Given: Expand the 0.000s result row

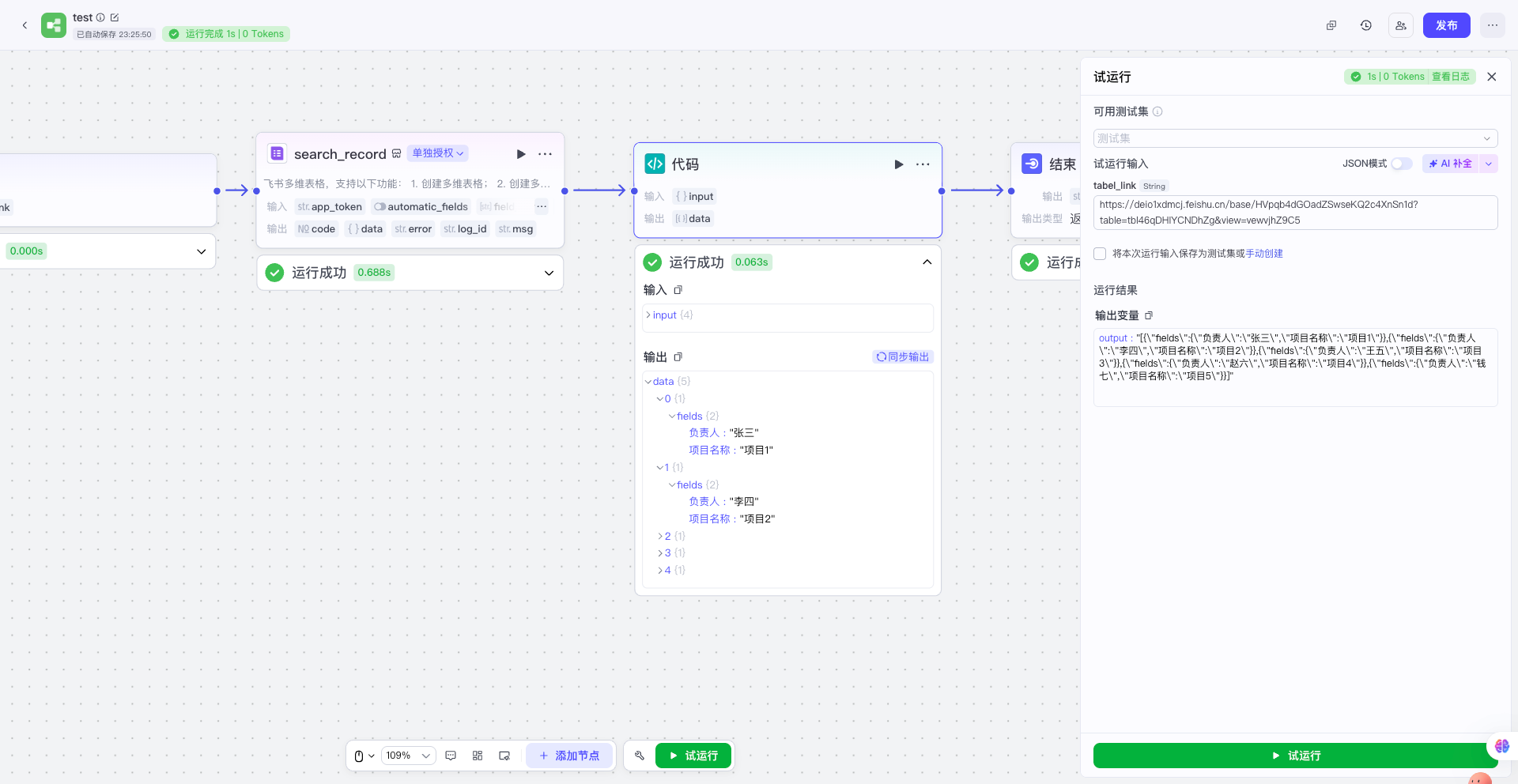Looking at the screenshot, I should 201,251.
